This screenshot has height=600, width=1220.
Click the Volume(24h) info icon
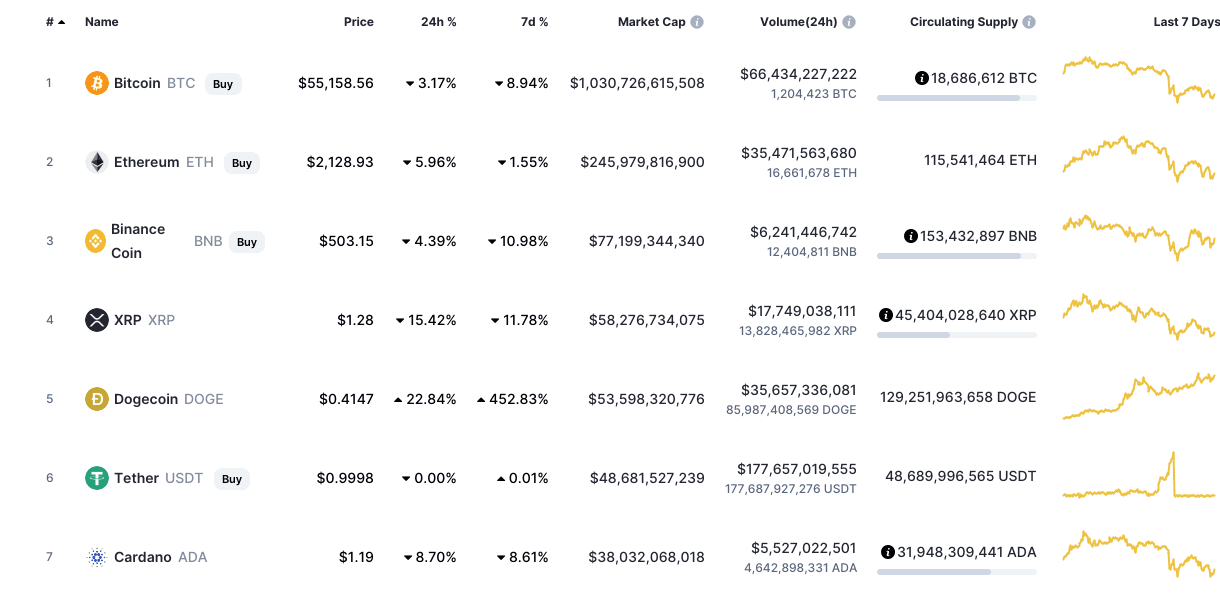coord(849,21)
